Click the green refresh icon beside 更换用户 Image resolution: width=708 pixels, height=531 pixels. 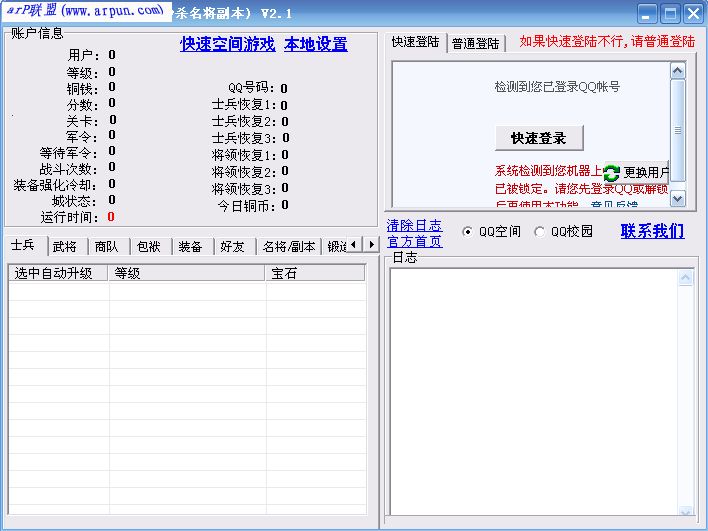click(x=611, y=172)
